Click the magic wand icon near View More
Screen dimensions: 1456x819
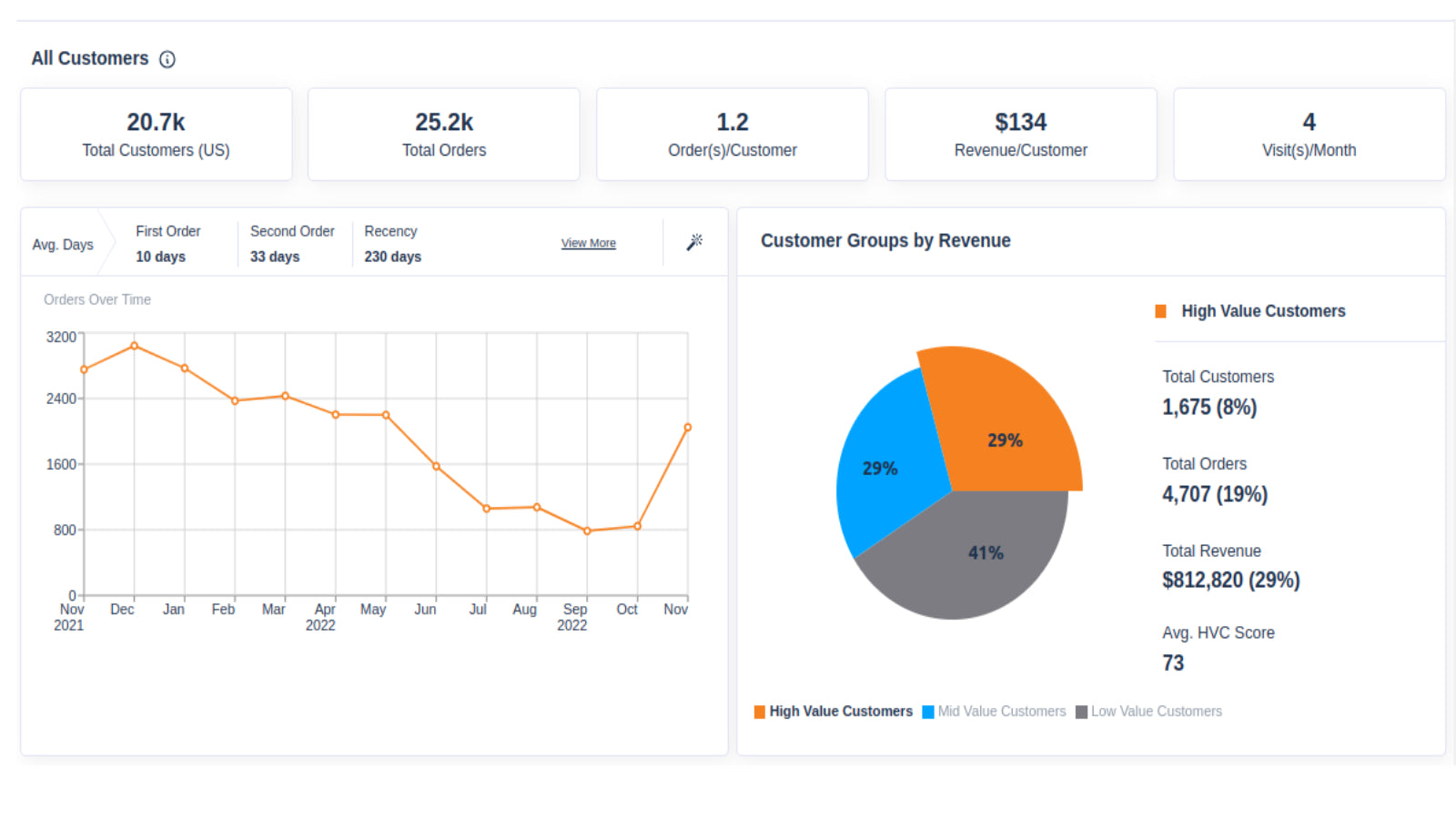pos(694,242)
